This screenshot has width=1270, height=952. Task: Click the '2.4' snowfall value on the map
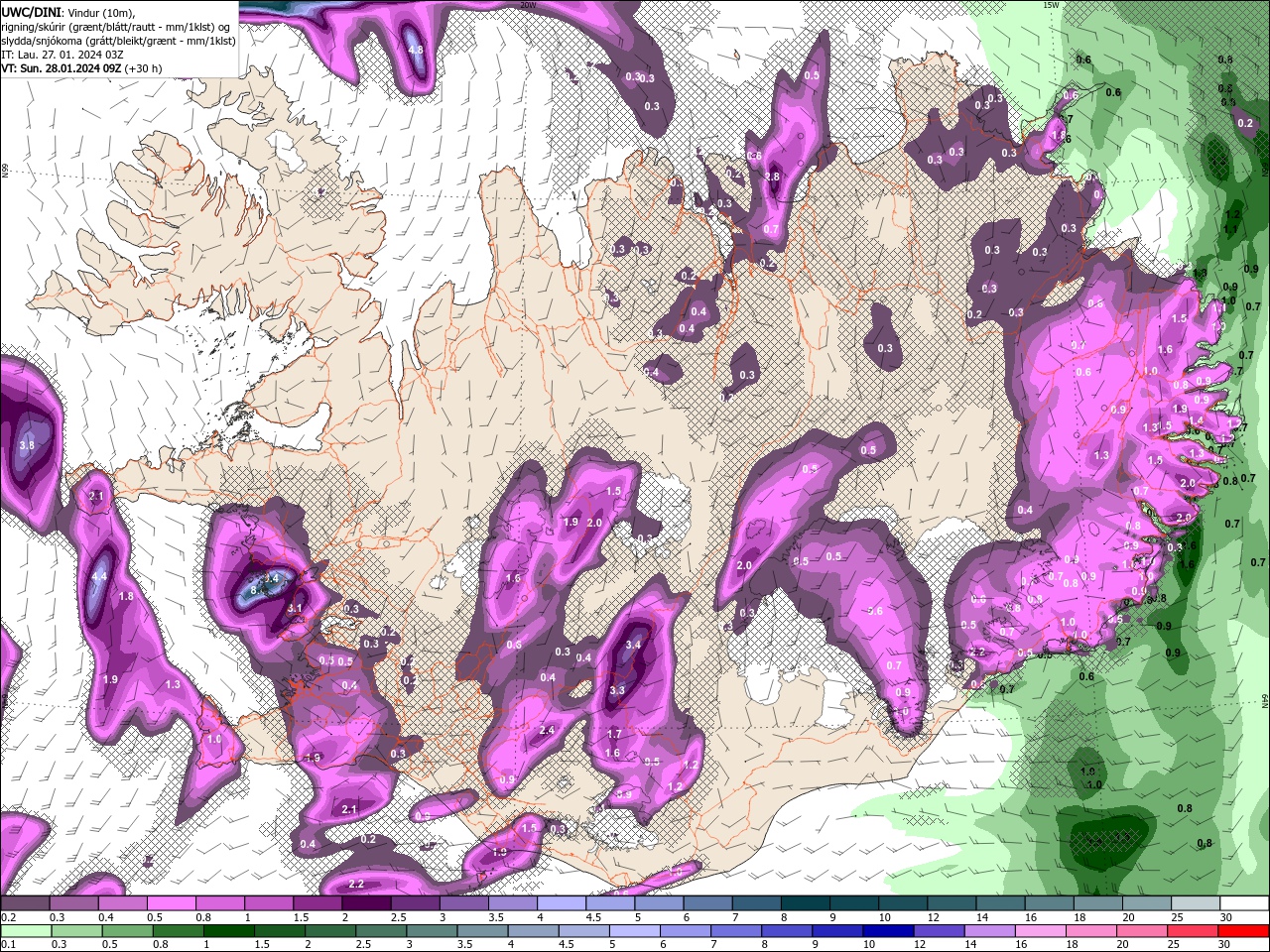click(546, 731)
